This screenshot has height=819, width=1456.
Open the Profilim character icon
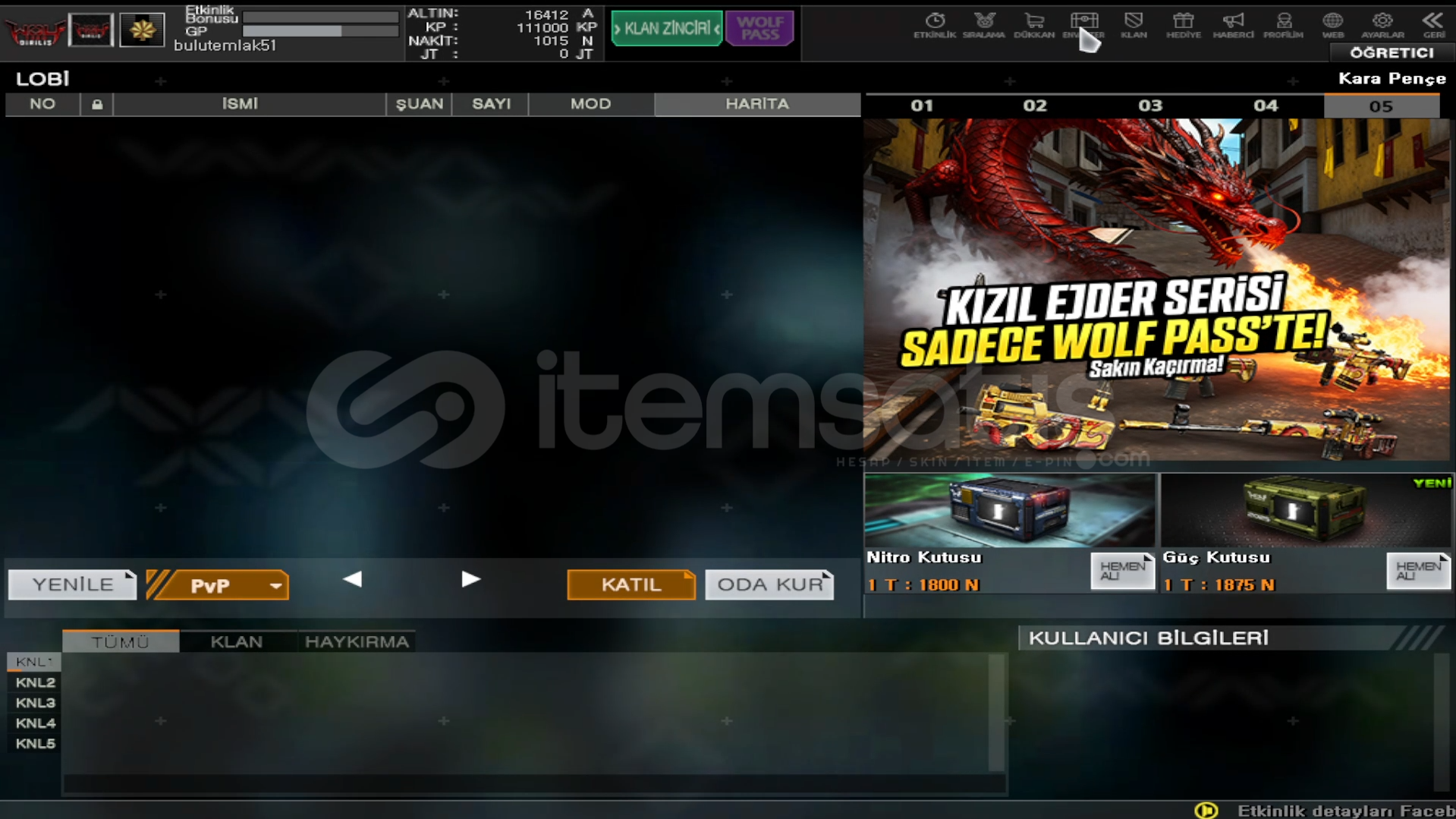pyautogui.click(x=1283, y=24)
